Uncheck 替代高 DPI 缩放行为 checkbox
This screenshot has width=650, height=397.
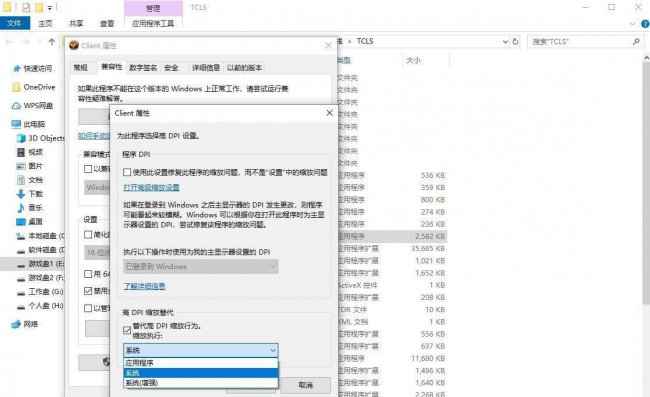[127, 330]
